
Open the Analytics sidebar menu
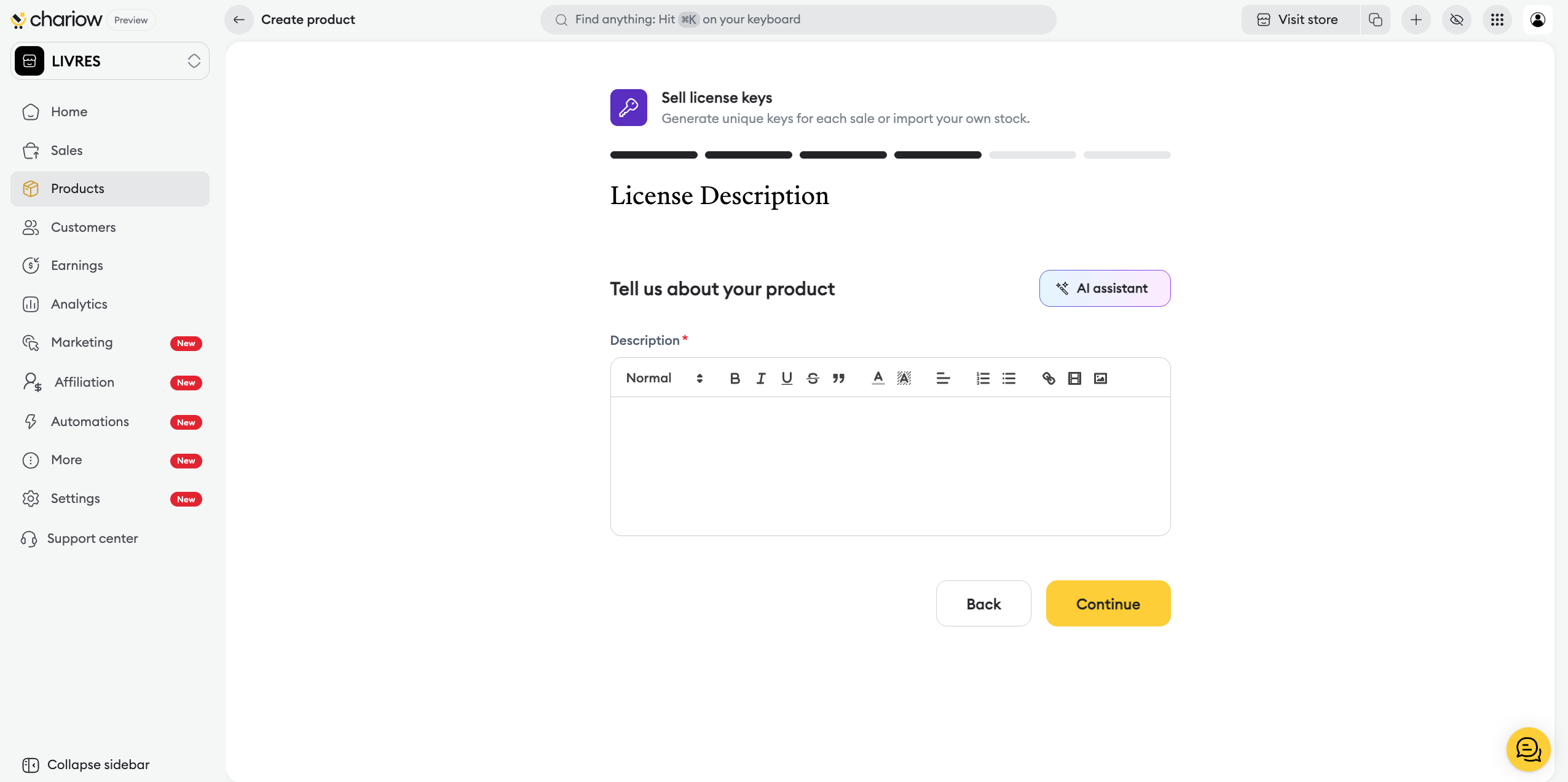click(79, 304)
